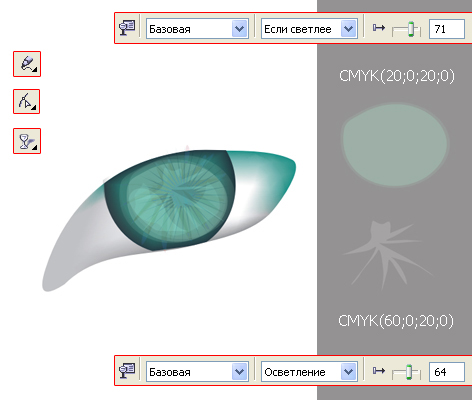Screen dimensions: 472x400
Task: Open the Осветление mode dropdown
Action: tap(348, 372)
